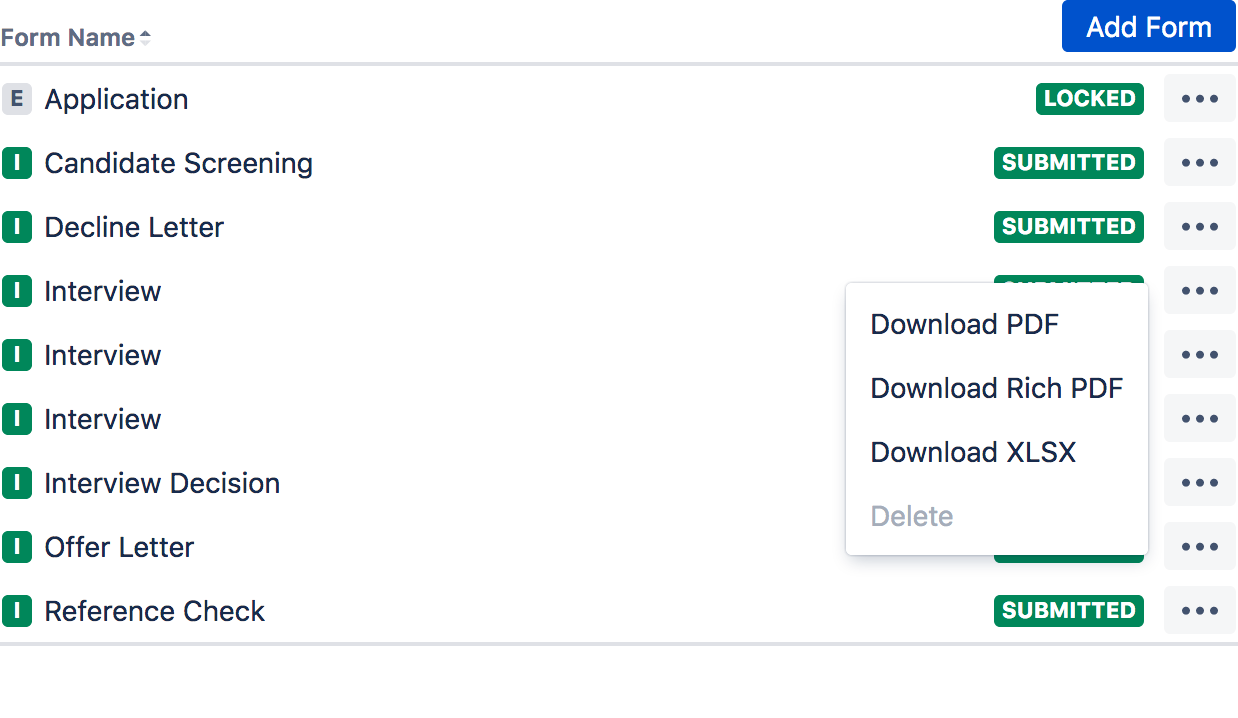Click the I icon next to Candidate Screening
1238x718 pixels.
coord(16,163)
